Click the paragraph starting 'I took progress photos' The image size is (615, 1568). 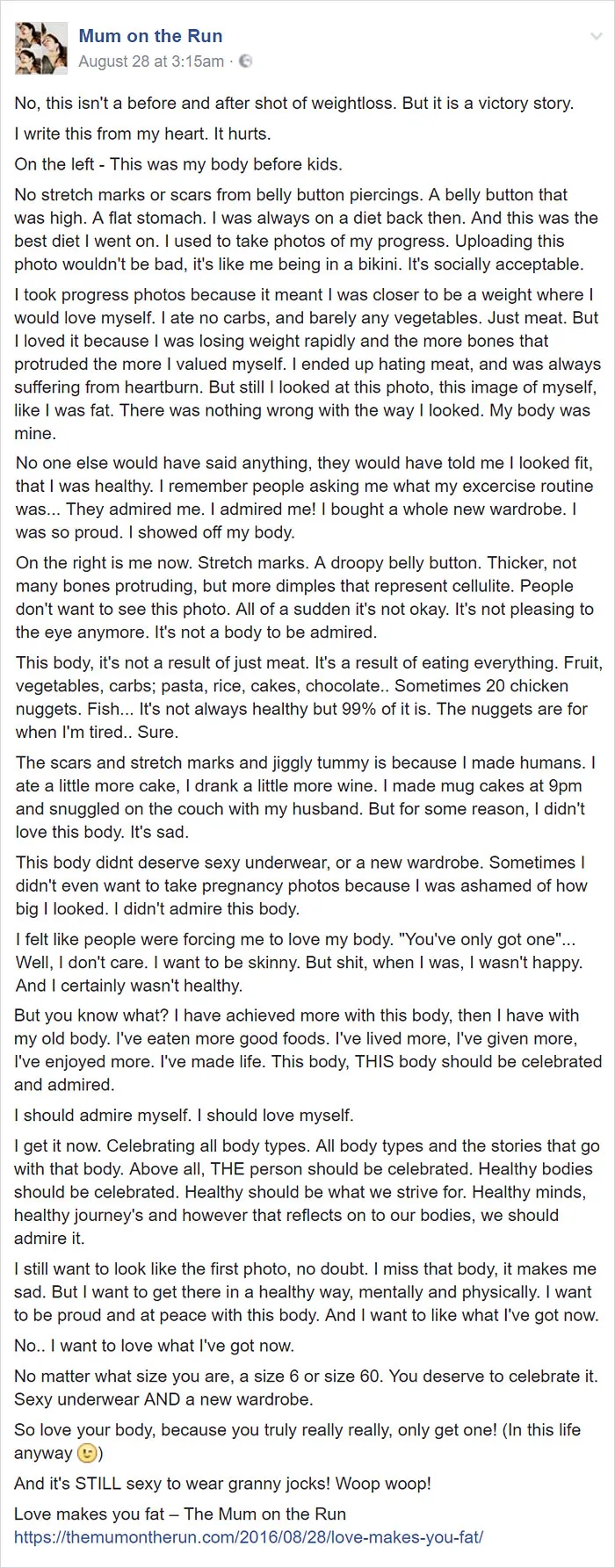click(x=307, y=365)
